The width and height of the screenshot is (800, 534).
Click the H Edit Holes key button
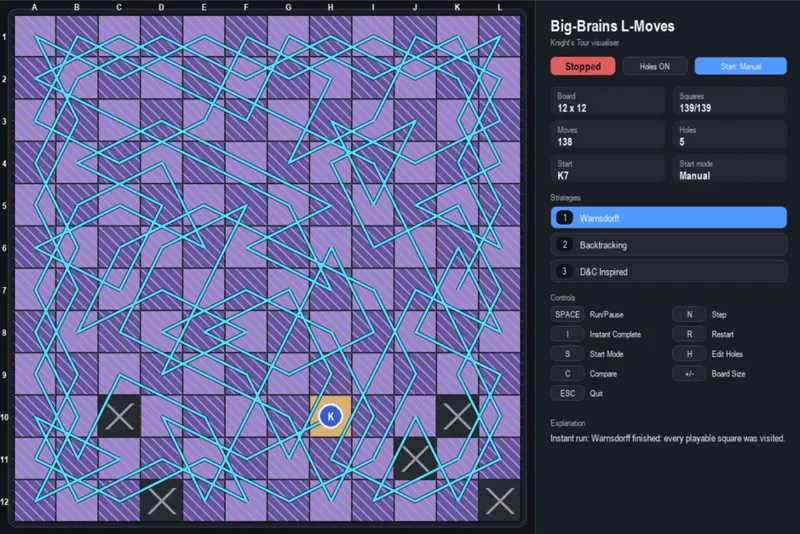[689, 354]
